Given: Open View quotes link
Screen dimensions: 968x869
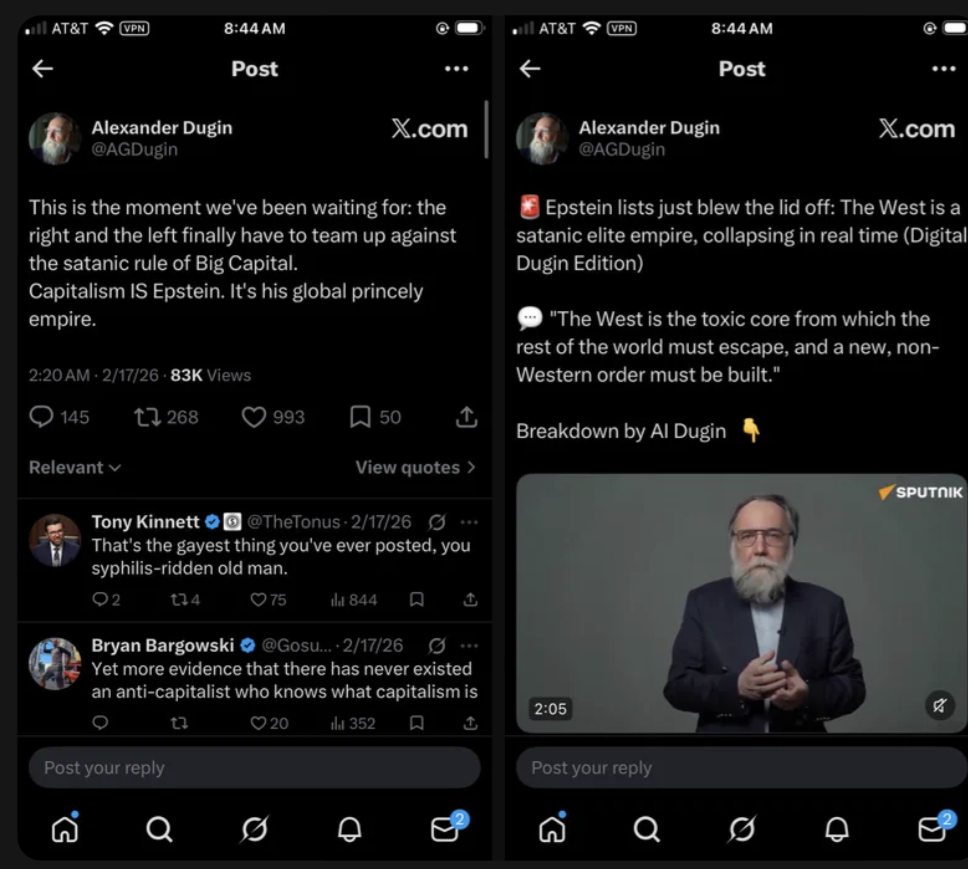Looking at the screenshot, I should pyautogui.click(x=415, y=467).
